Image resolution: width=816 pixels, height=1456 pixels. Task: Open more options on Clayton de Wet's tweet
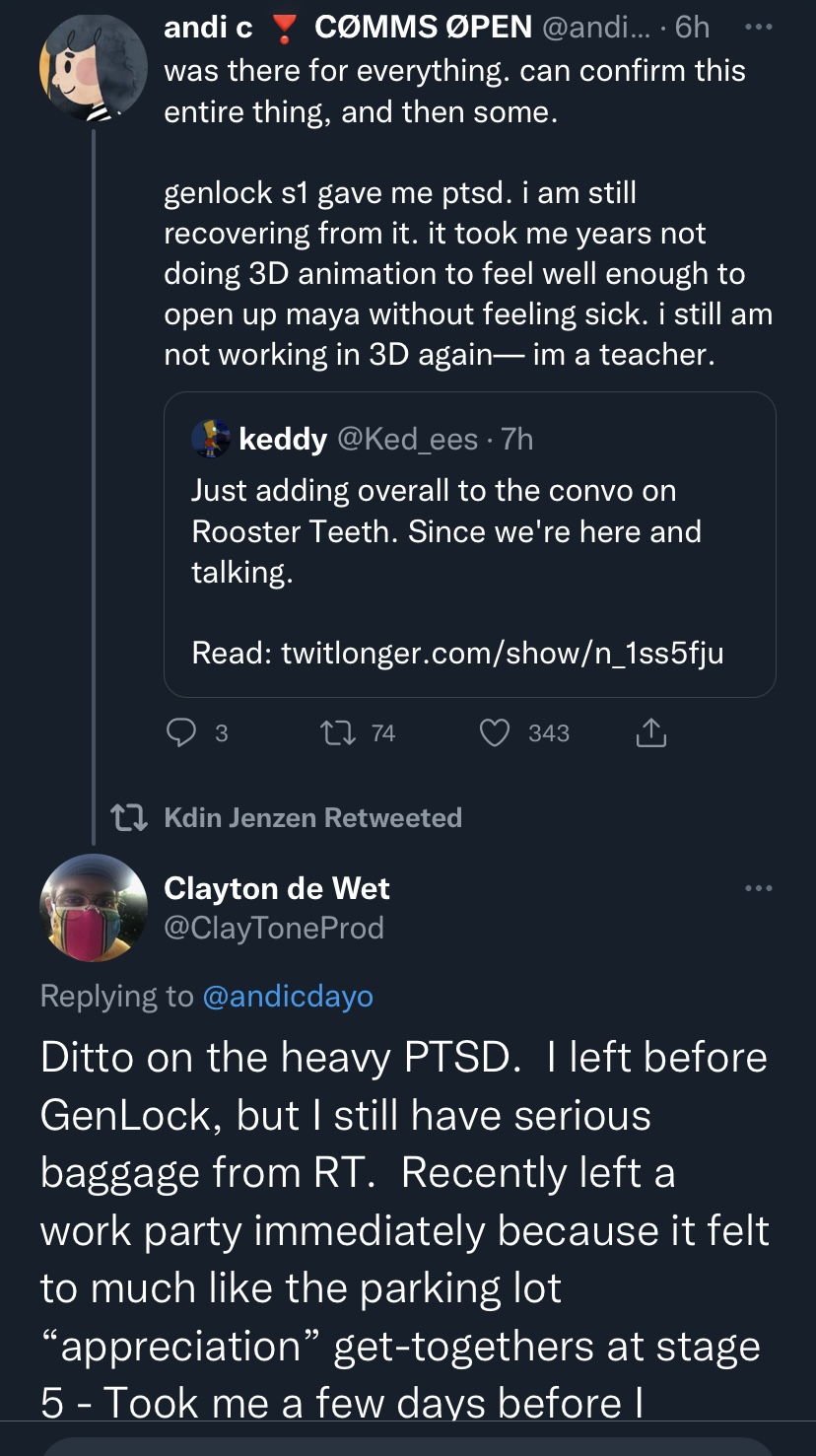[759, 888]
